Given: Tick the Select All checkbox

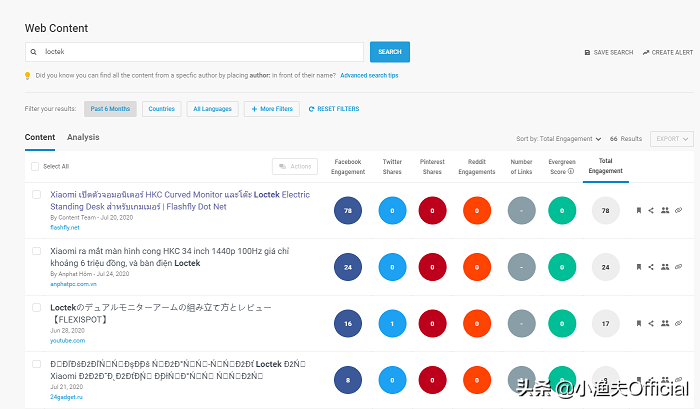Looking at the screenshot, I should click(35, 166).
